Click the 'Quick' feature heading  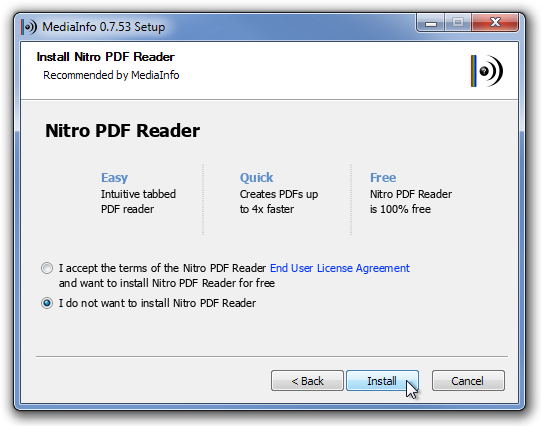(x=256, y=178)
